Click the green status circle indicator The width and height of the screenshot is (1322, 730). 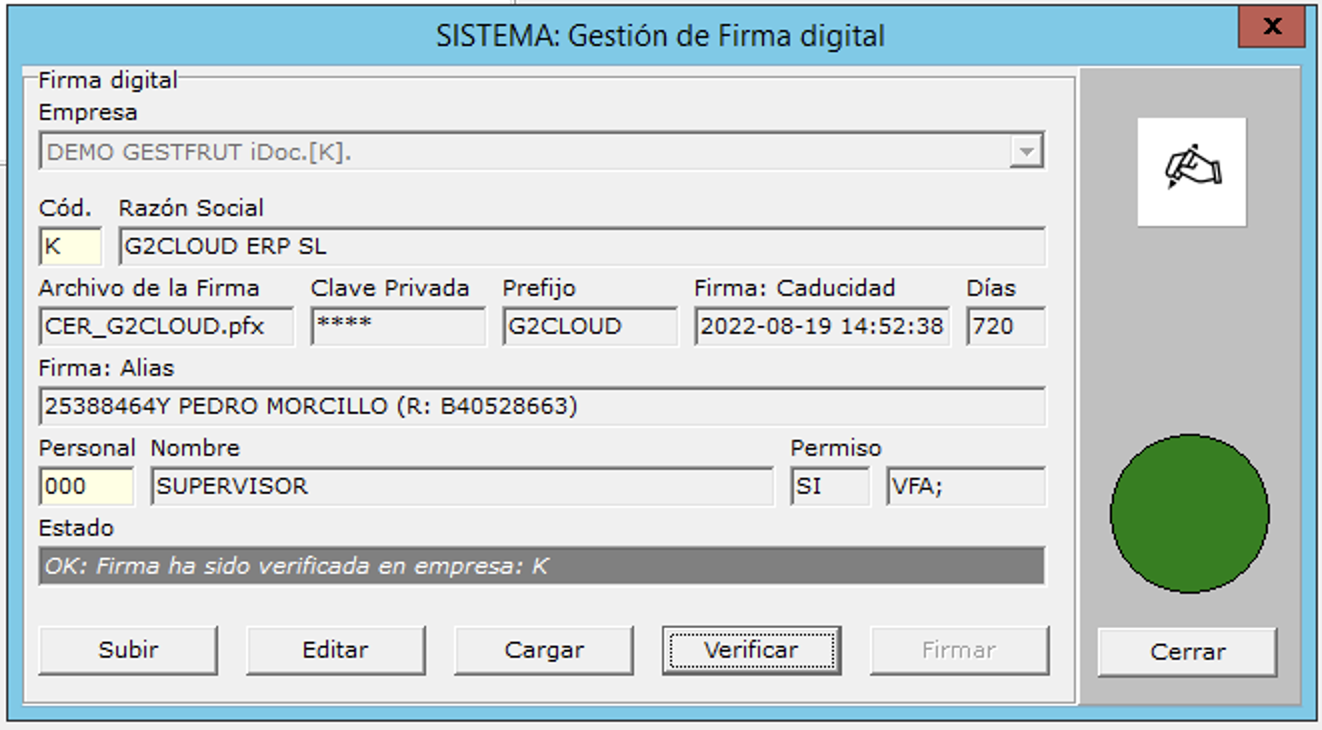point(1189,513)
